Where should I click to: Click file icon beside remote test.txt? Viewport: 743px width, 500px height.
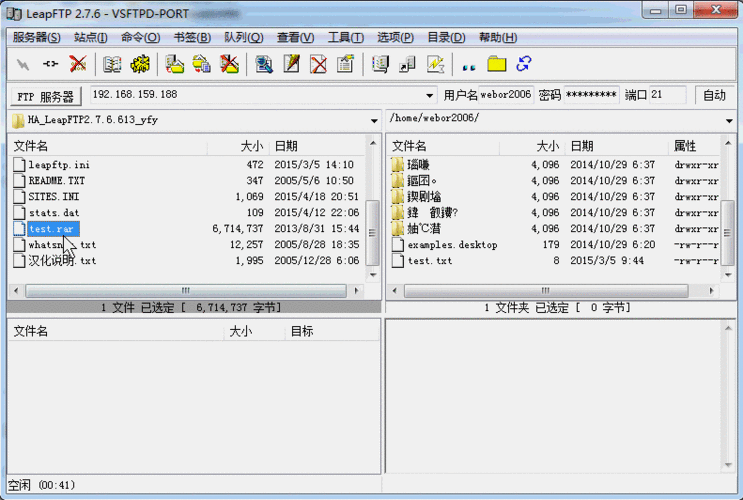coord(398,261)
